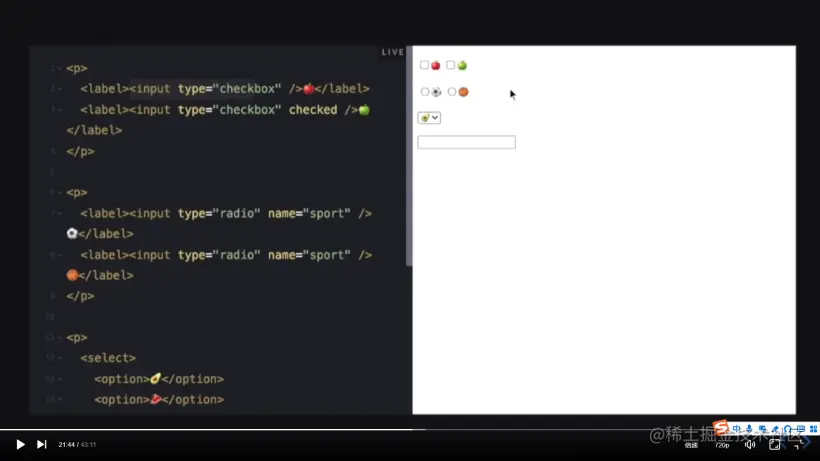Click the 21:44 / 43:11 time display

coord(77,445)
